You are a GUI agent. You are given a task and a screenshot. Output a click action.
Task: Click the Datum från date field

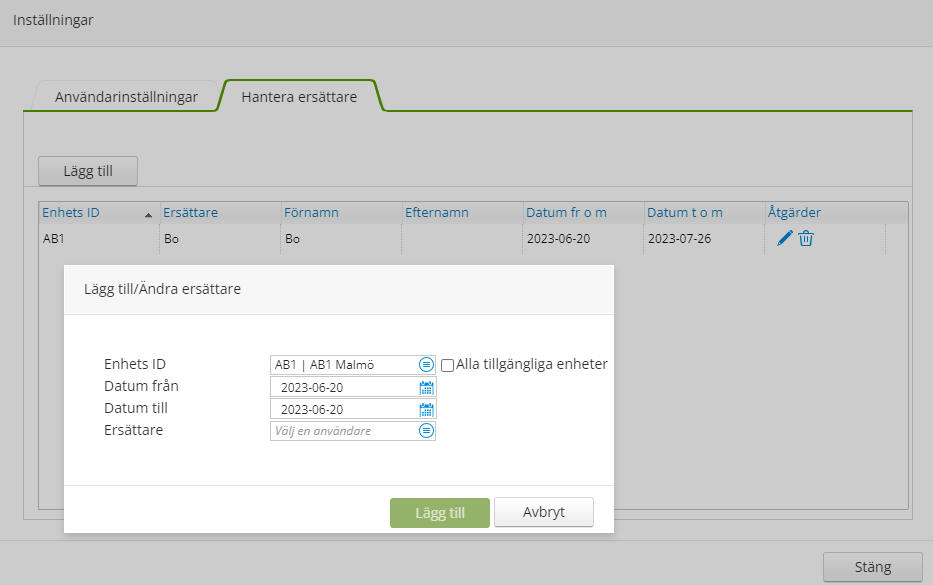[344, 387]
